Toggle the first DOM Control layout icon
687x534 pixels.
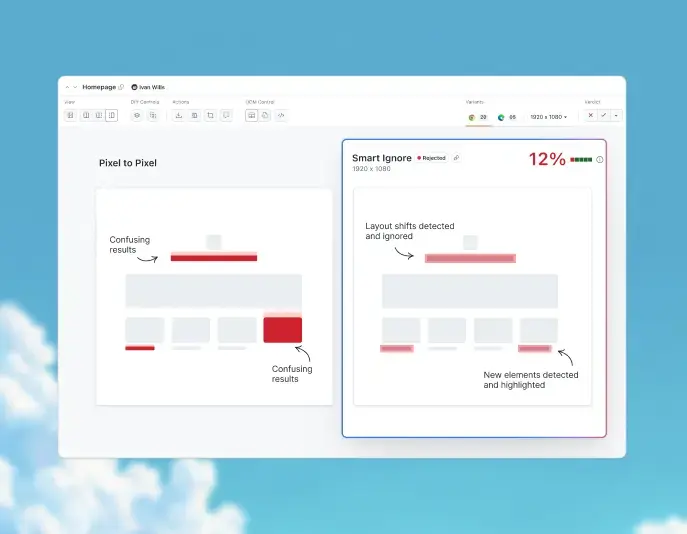click(252, 116)
